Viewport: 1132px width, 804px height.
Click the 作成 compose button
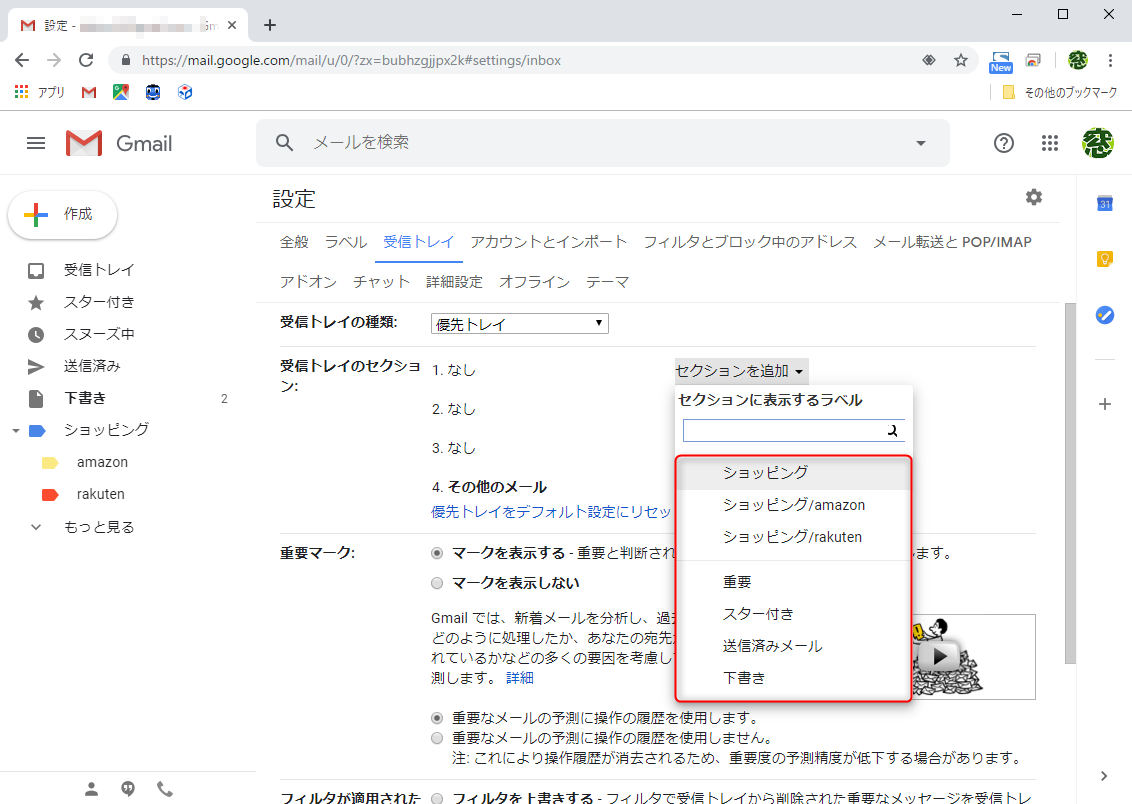[x=62, y=214]
